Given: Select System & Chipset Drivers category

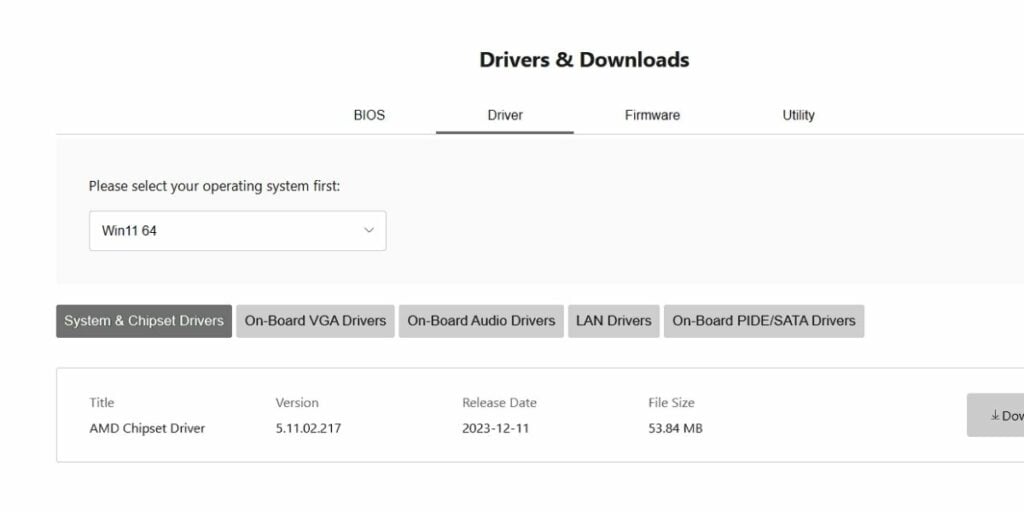Looking at the screenshot, I should click(x=144, y=321).
